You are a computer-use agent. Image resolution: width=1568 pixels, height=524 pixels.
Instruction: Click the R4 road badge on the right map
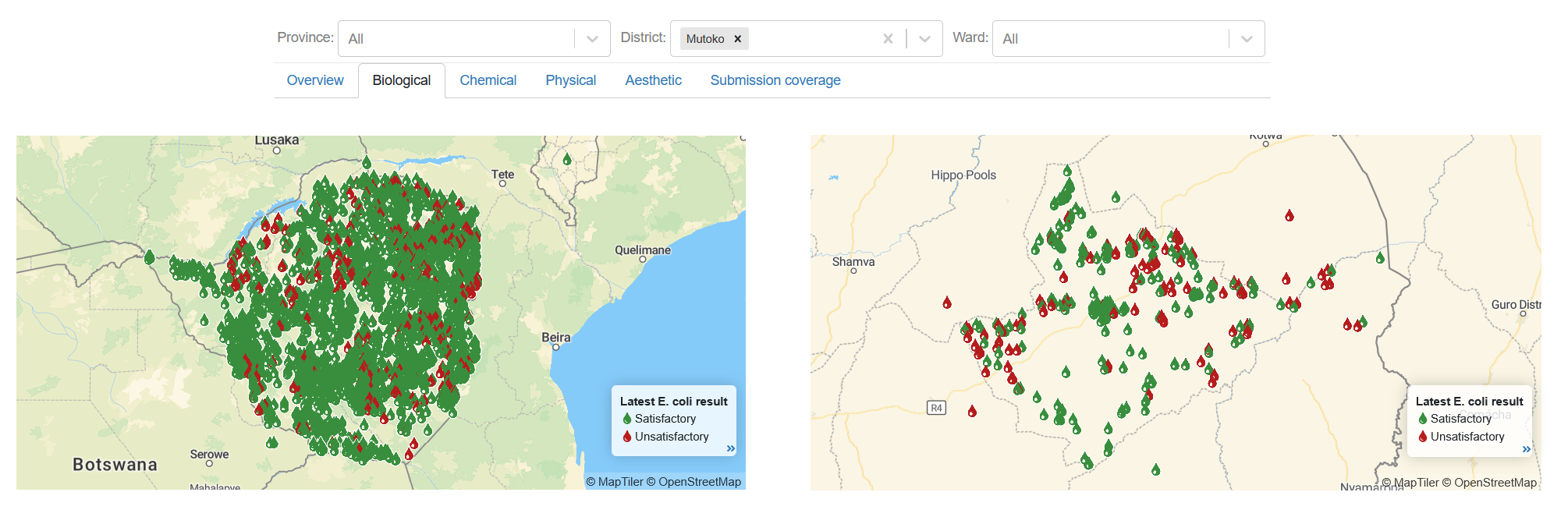937,408
